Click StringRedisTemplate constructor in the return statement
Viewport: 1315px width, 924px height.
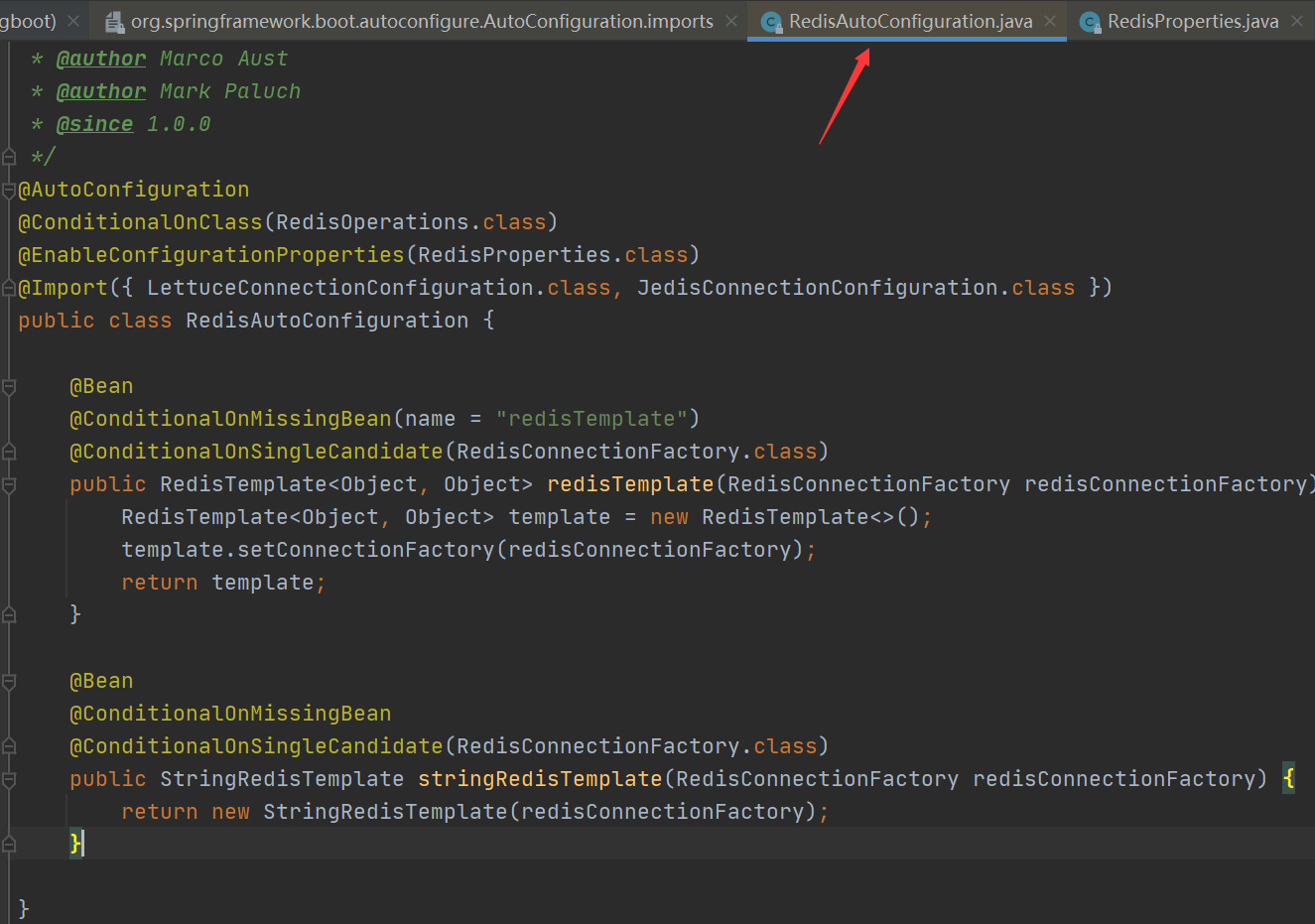385,812
